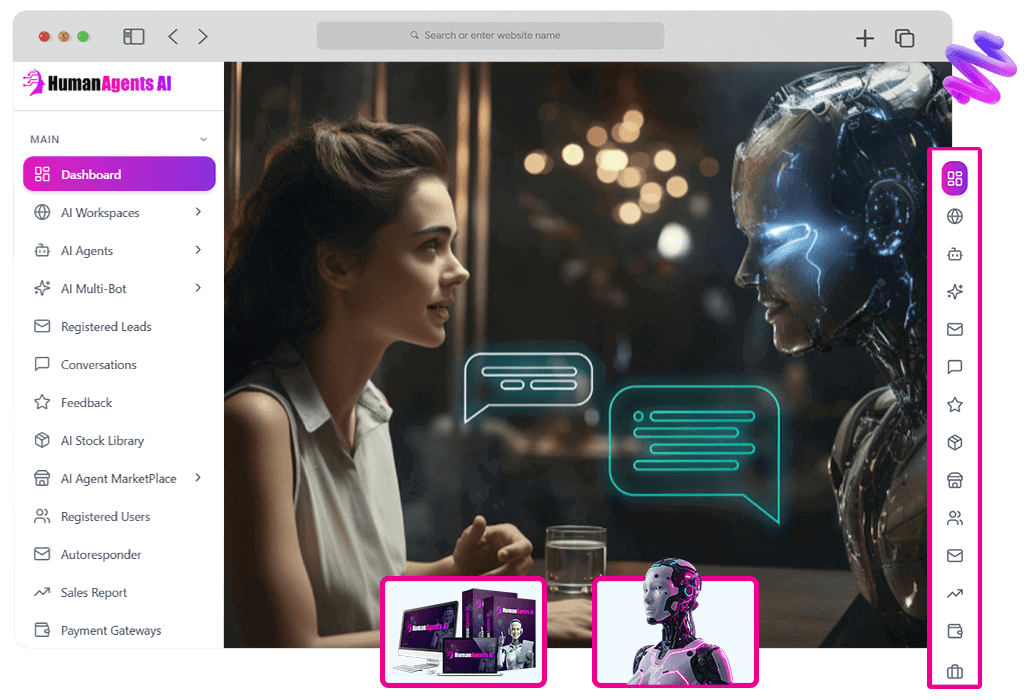Expand the AI Workspaces submenu chevron
The image size is (1027, 700).
point(198,212)
